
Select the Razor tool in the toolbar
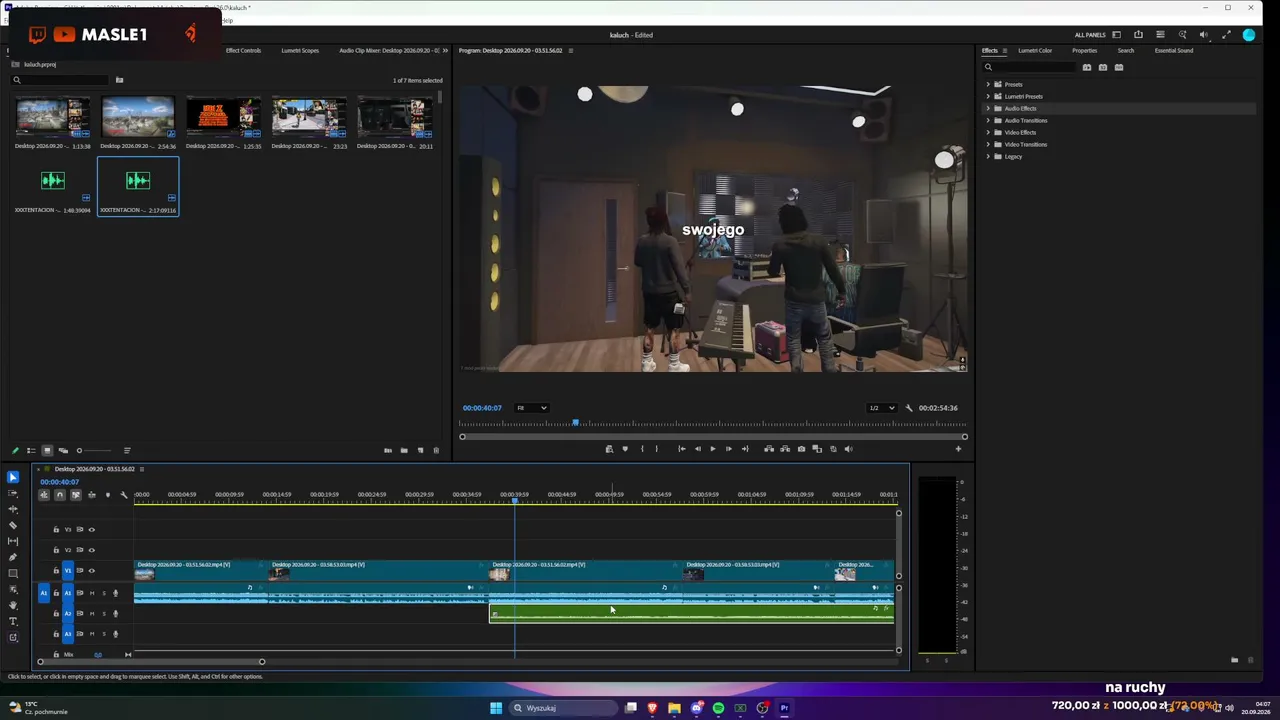click(13, 525)
